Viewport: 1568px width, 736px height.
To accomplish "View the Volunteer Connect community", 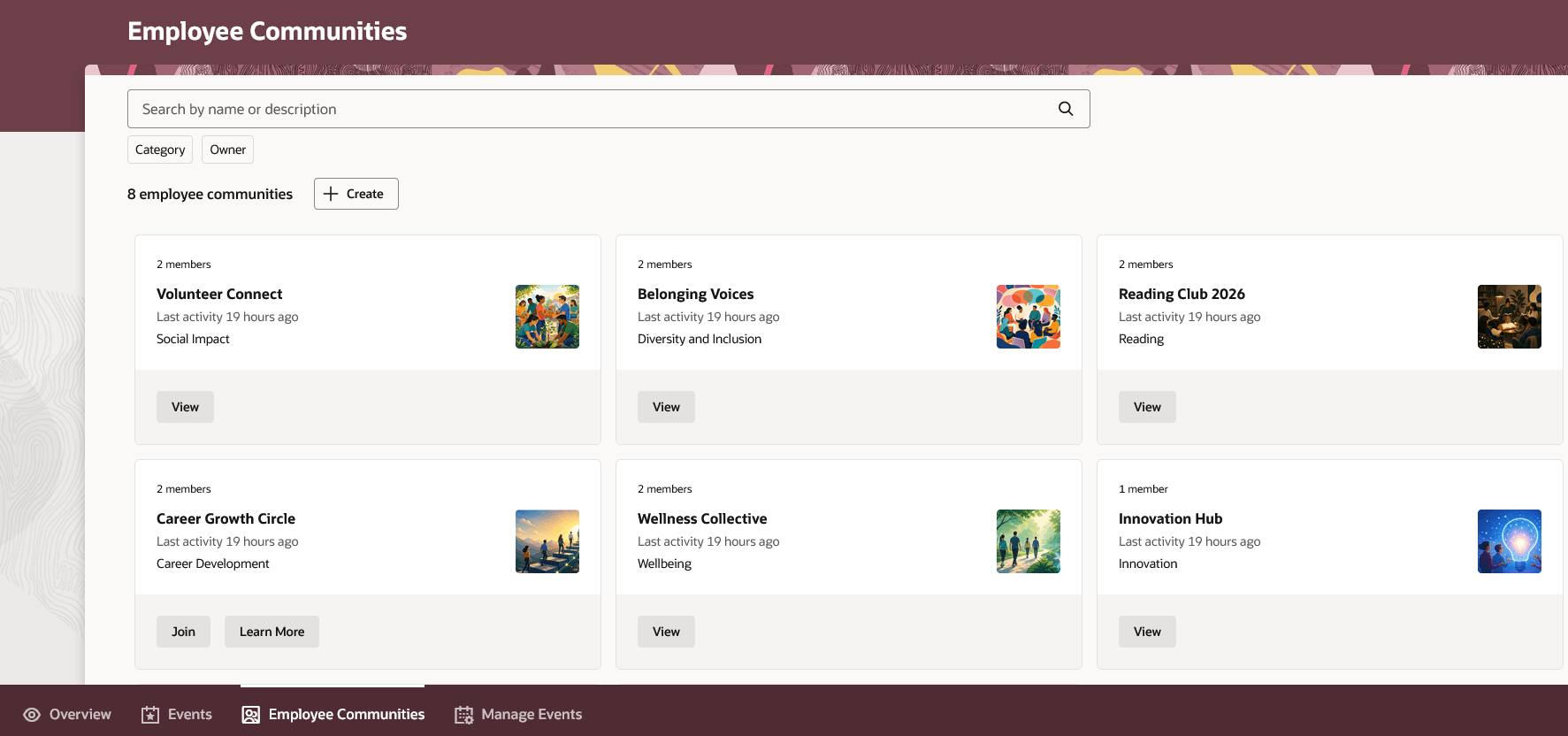I will 185,407.
